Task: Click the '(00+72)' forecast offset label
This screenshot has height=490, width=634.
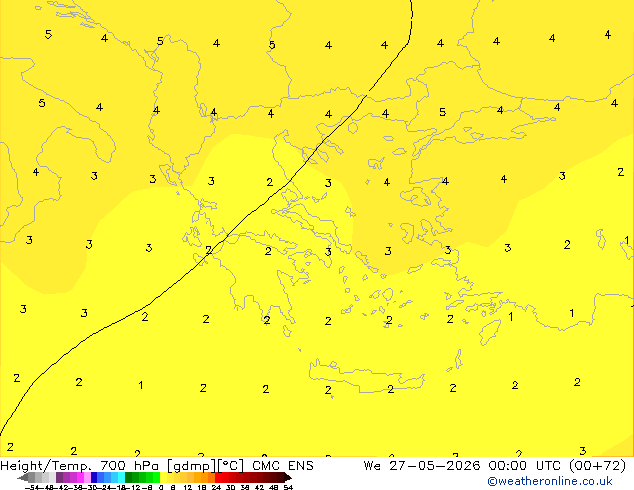Action: 598,466
